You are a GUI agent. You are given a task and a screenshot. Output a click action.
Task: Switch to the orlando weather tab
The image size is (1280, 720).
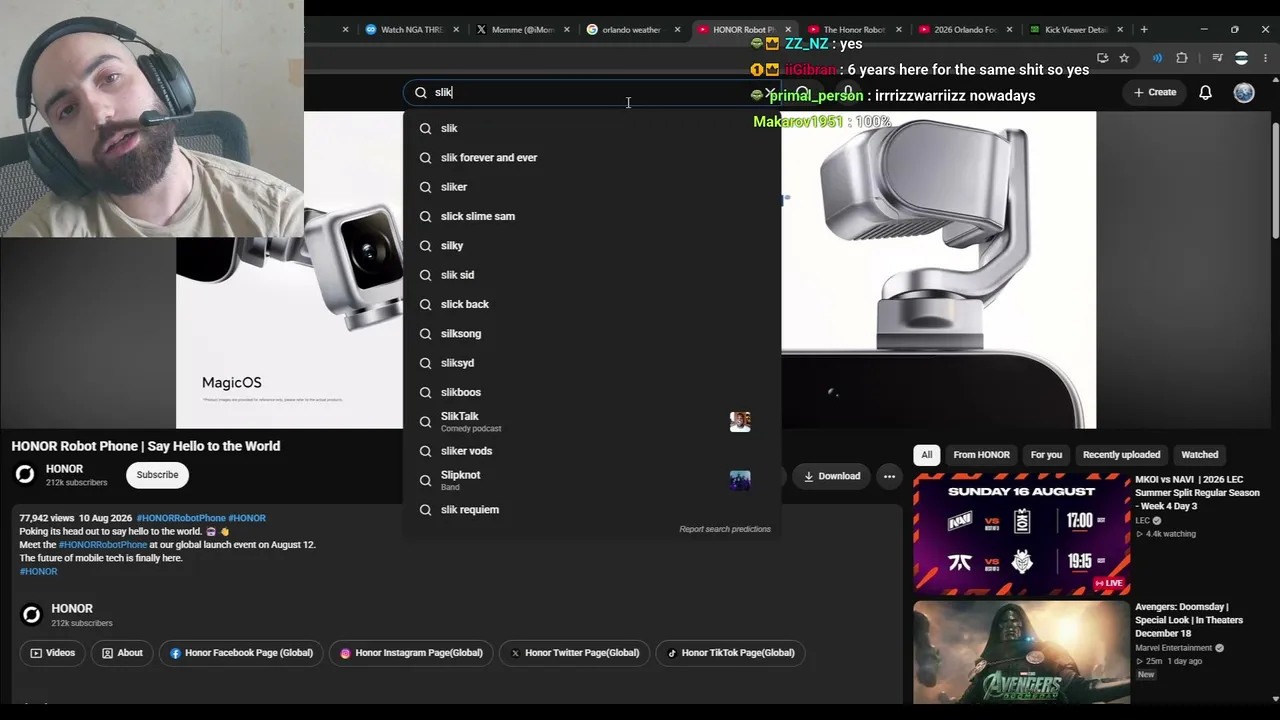[633, 30]
